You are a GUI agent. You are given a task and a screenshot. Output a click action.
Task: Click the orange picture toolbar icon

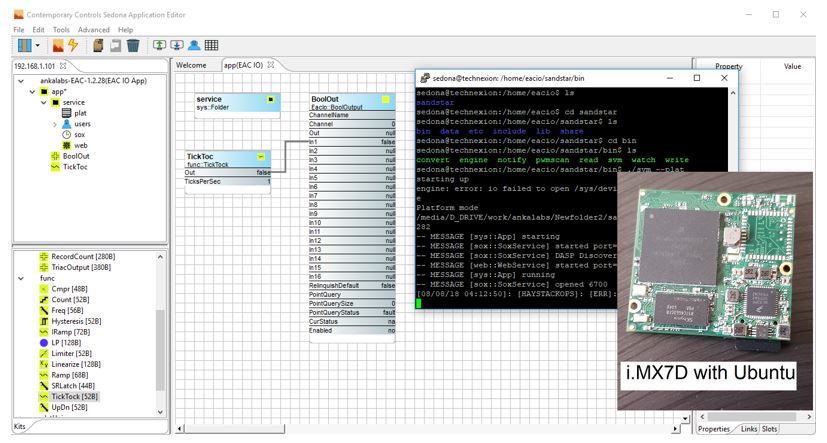tap(58, 45)
